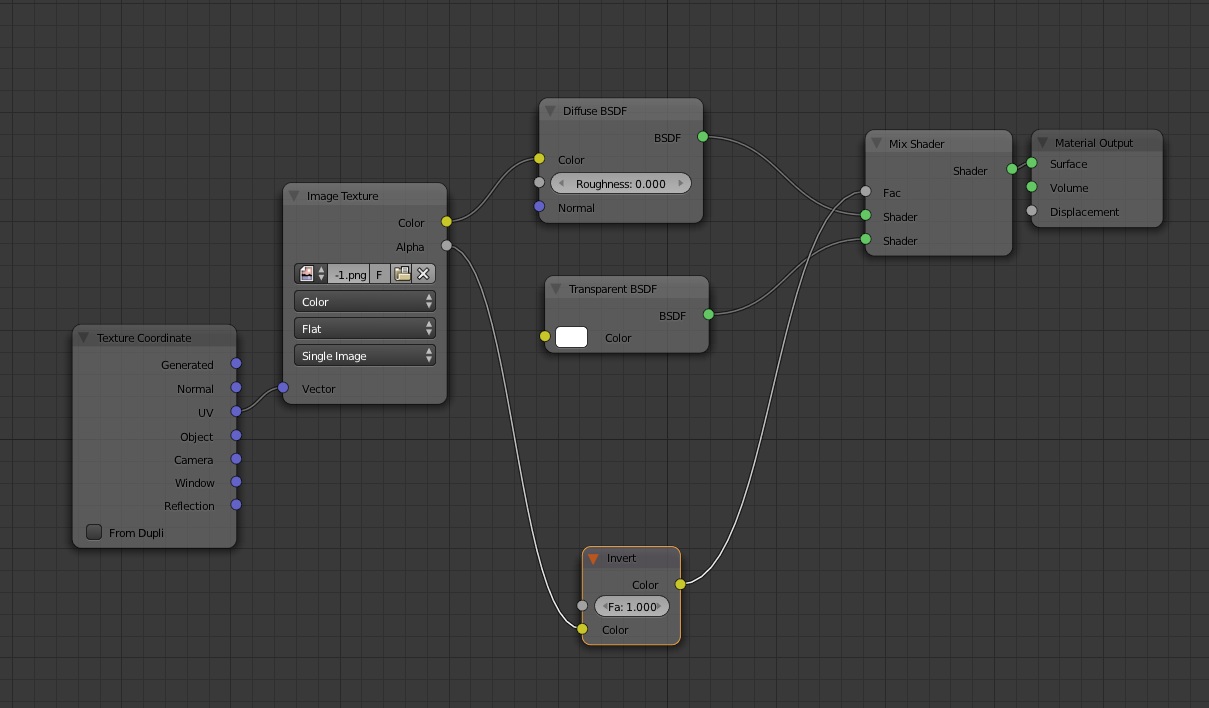Click Diffuse BSDF Roughness input socket
This screenshot has height=708, width=1209.
[539, 182]
